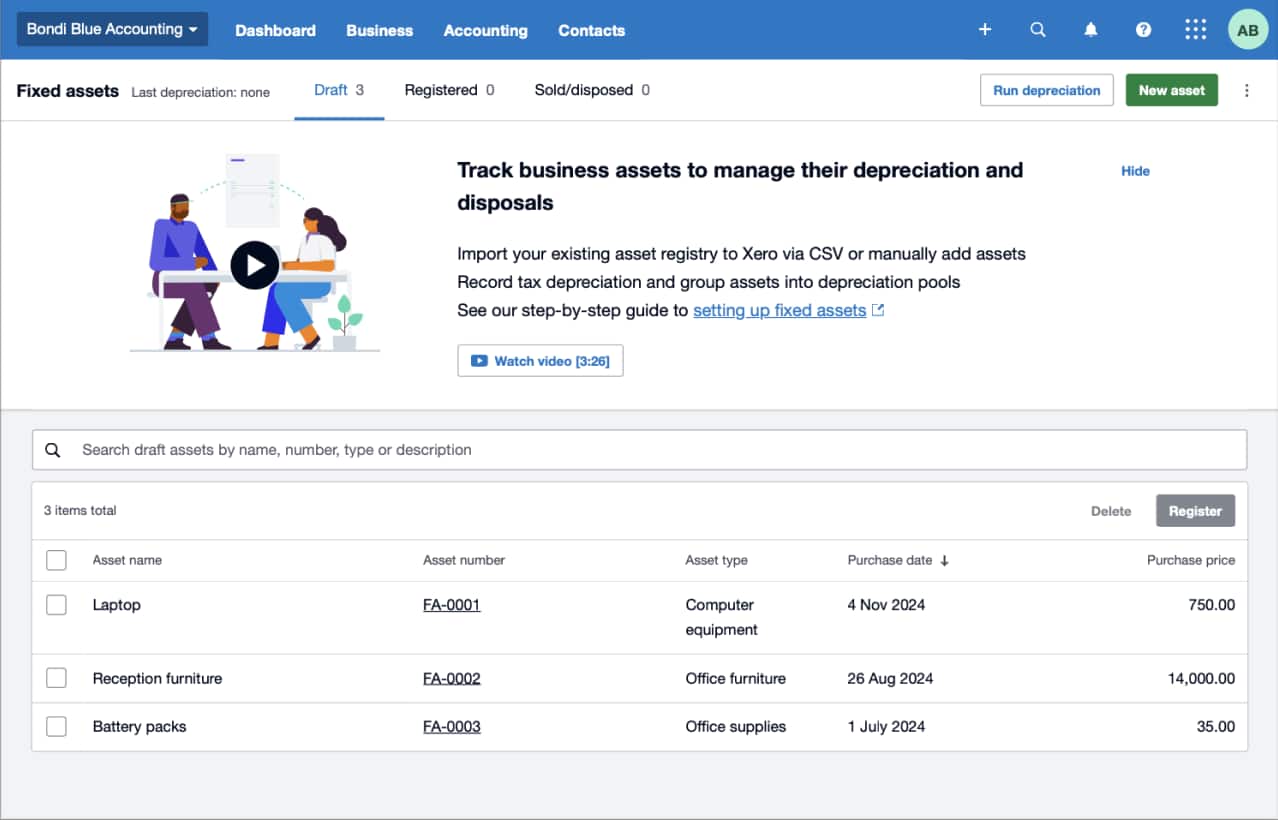This screenshot has height=820, width=1278.
Task: Click the help question mark icon
Action: click(x=1143, y=30)
